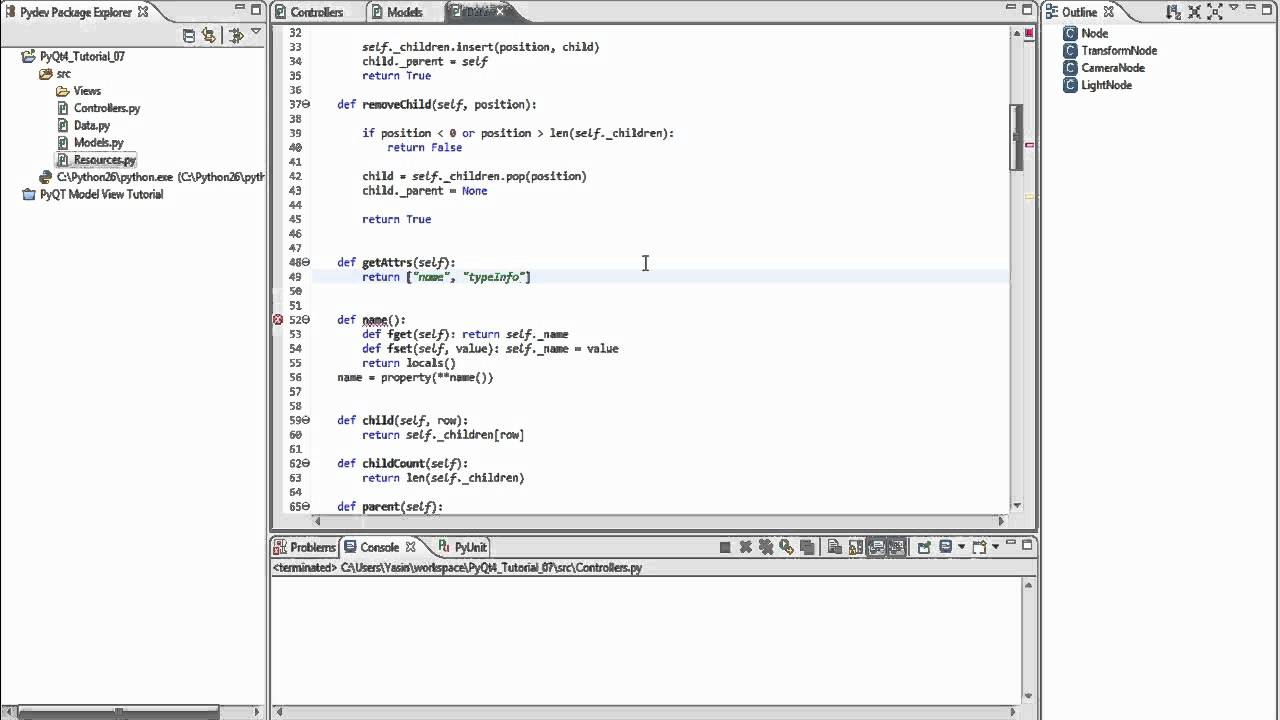Open the Display Selected Console dropdown arrow

coord(961,547)
